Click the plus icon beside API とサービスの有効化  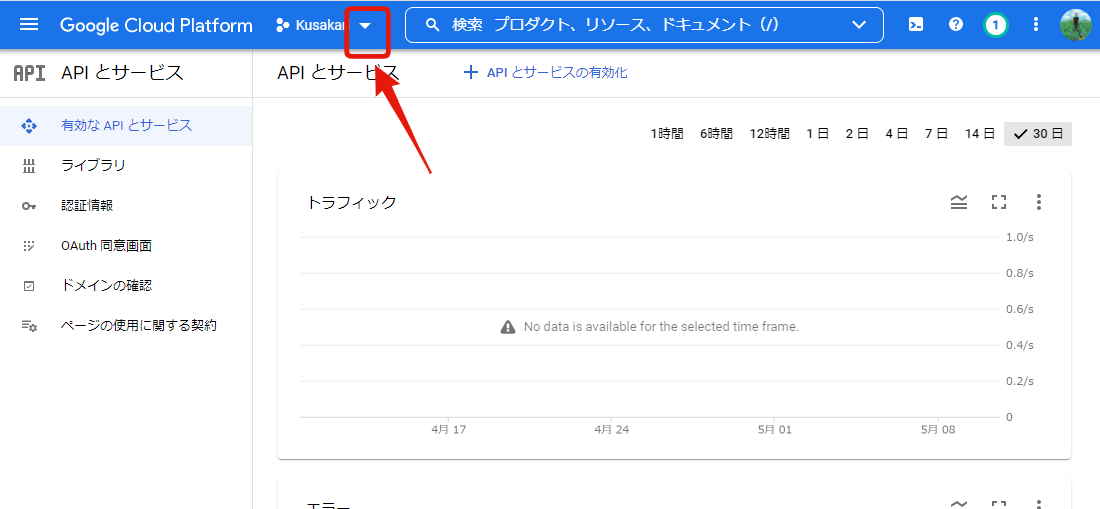point(471,72)
